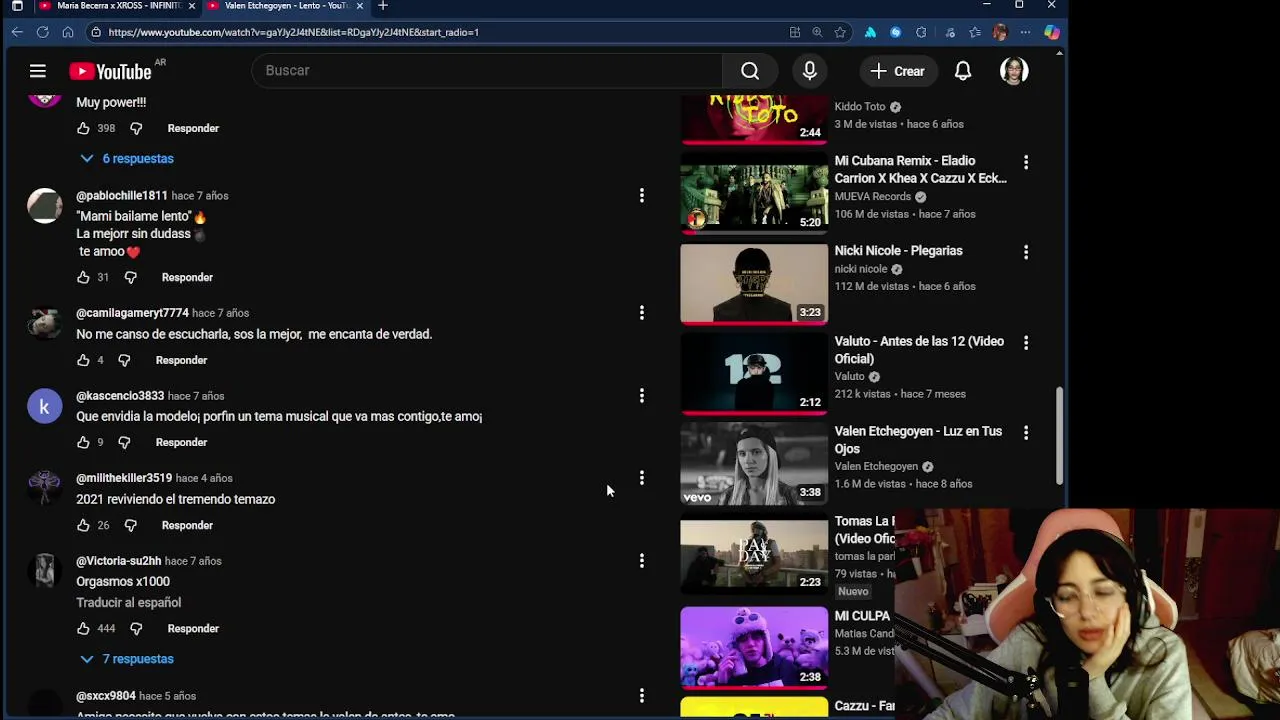Open more options for Nicki Nicole Plegarias
Image resolution: width=1280 pixels, height=720 pixels.
pyautogui.click(x=1025, y=252)
